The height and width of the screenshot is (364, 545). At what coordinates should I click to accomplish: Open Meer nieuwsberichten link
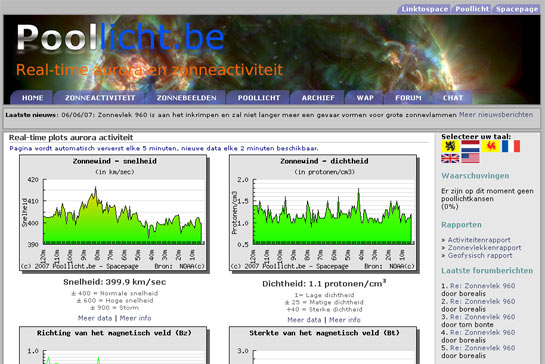[496, 115]
